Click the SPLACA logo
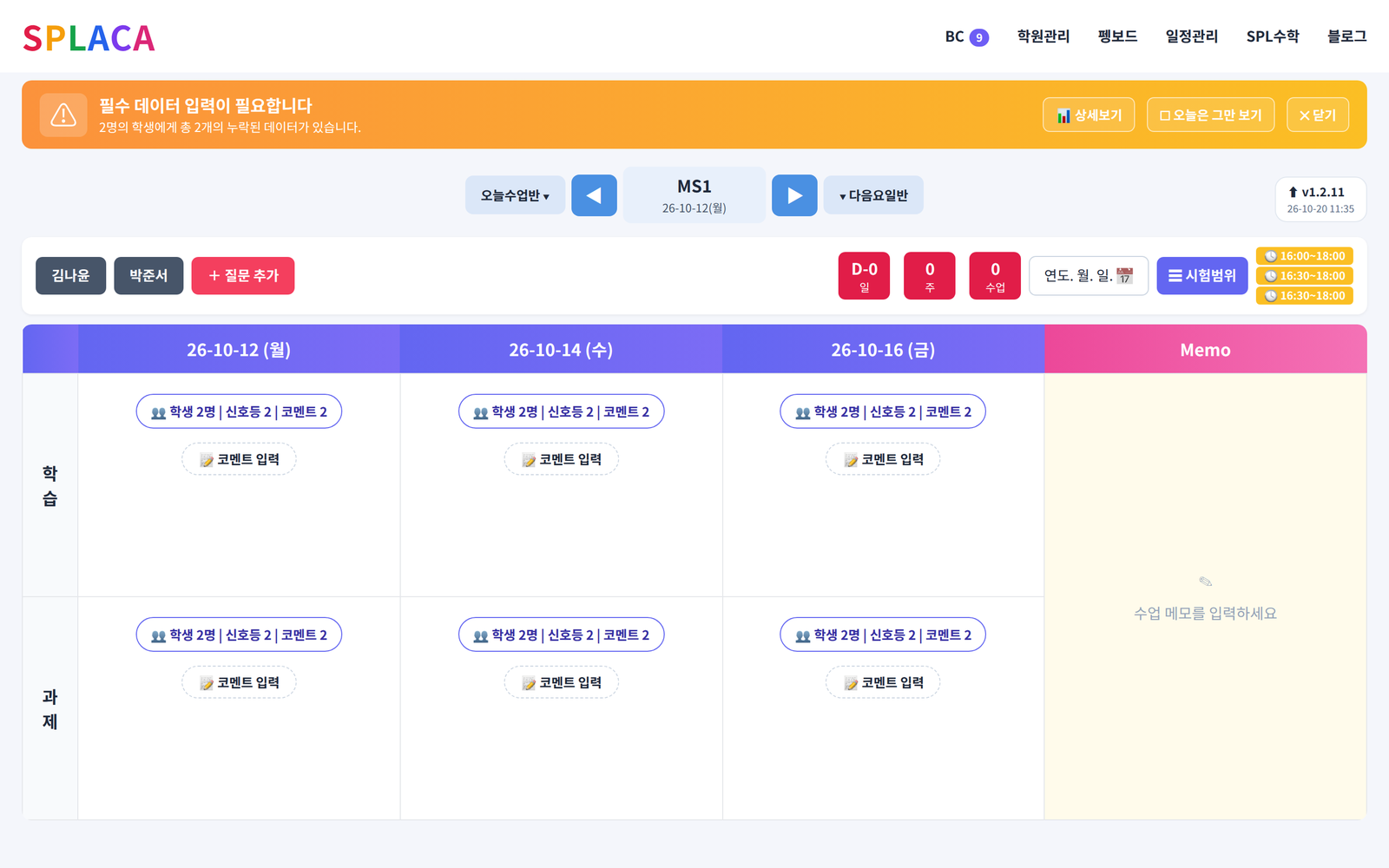This screenshot has height=868, width=1389. [89, 38]
